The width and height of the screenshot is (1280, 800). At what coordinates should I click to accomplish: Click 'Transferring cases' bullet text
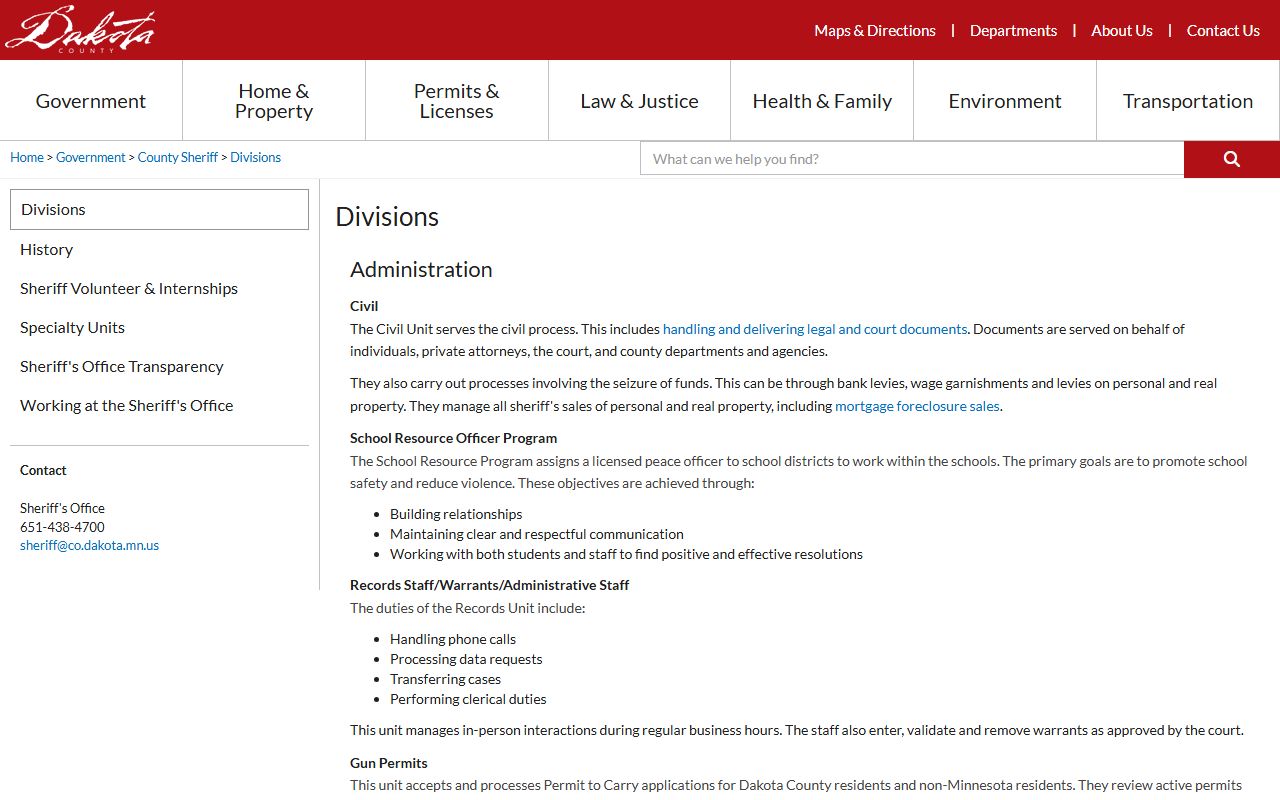(x=445, y=679)
